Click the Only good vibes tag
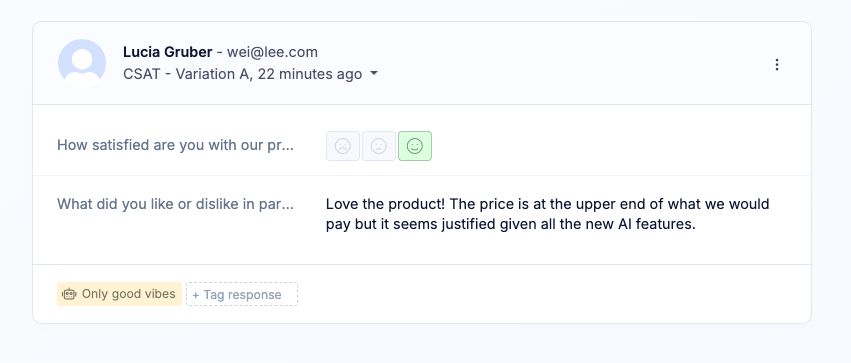Screen dimensions: 851x363 point(119,294)
